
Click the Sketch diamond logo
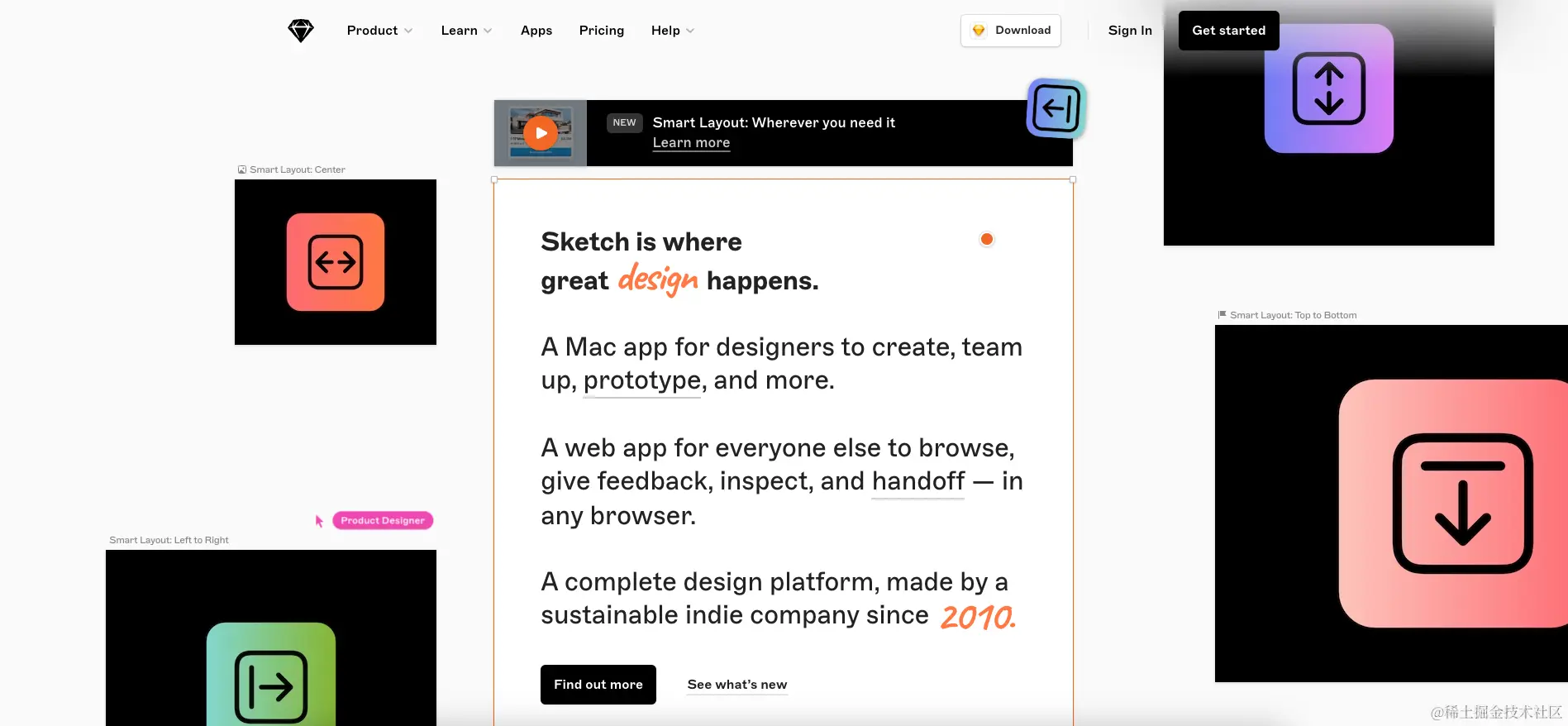(x=301, y=31)
